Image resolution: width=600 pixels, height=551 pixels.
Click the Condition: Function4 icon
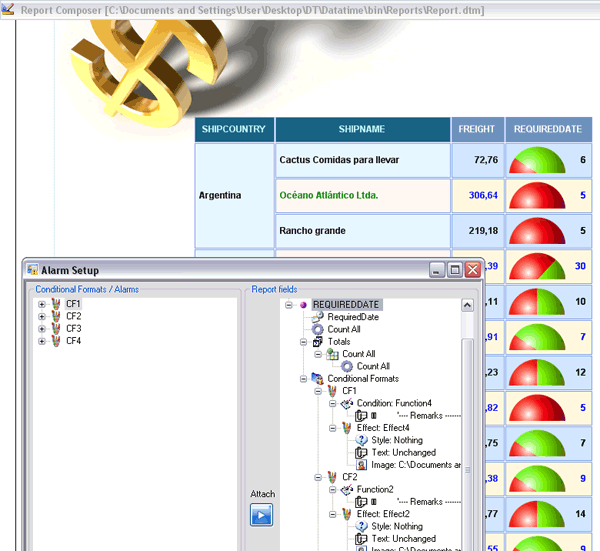(347, 403)
